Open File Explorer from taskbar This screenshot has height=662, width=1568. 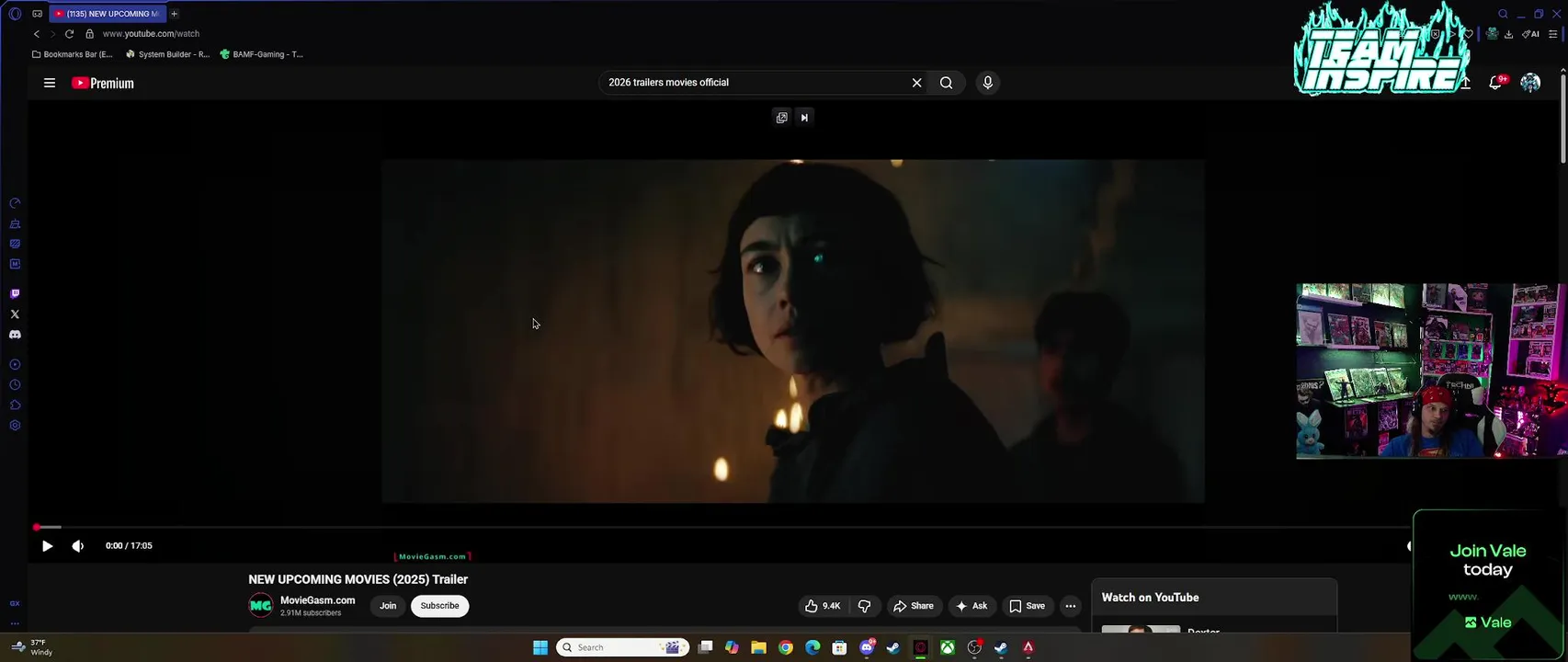(758, 647)
